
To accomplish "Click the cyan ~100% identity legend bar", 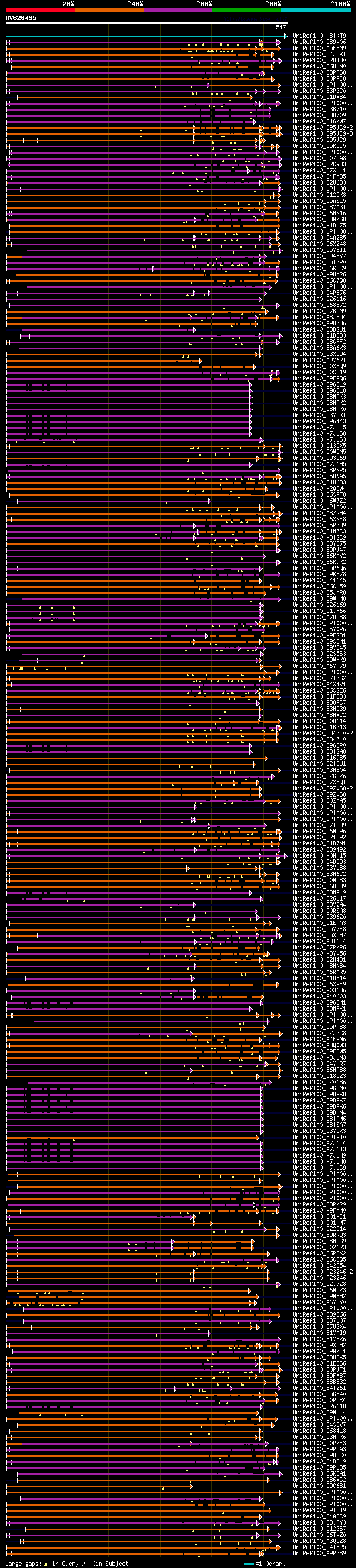I will click(x=316, y=11).
